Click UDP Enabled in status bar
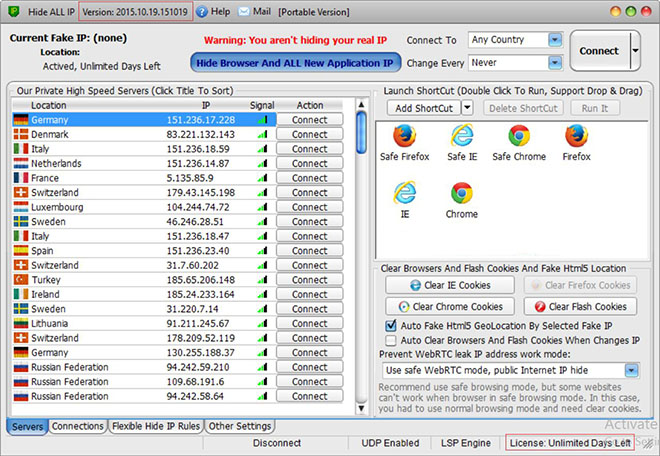 pos(390,443)
